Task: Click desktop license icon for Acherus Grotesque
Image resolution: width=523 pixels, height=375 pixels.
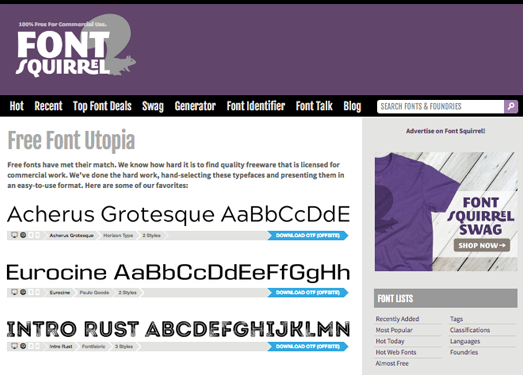Action: point(14,235)
